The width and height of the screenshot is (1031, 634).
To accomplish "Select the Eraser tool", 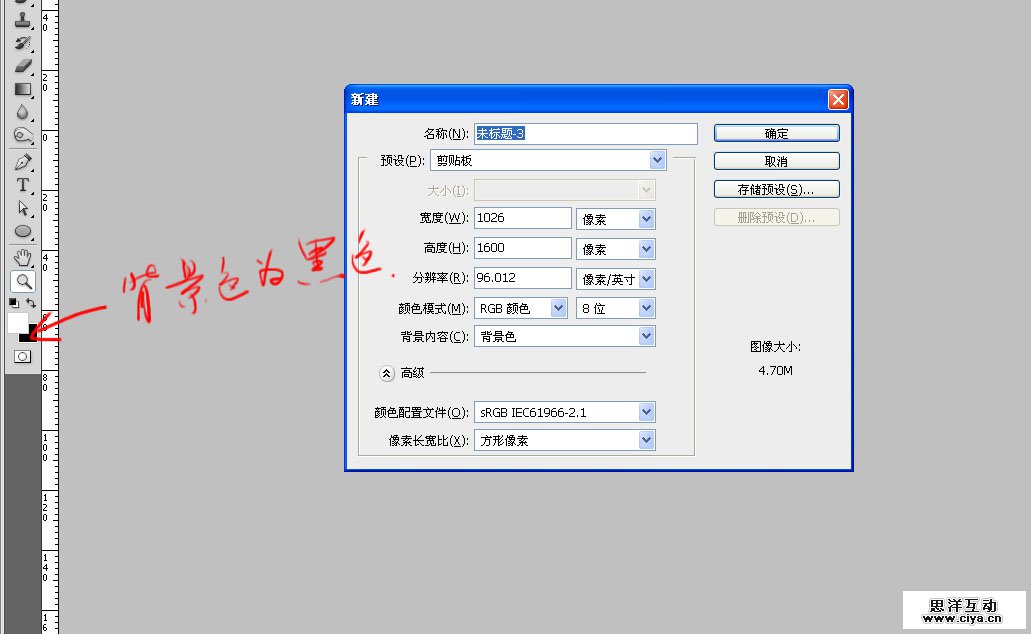I will coord(23,66).
